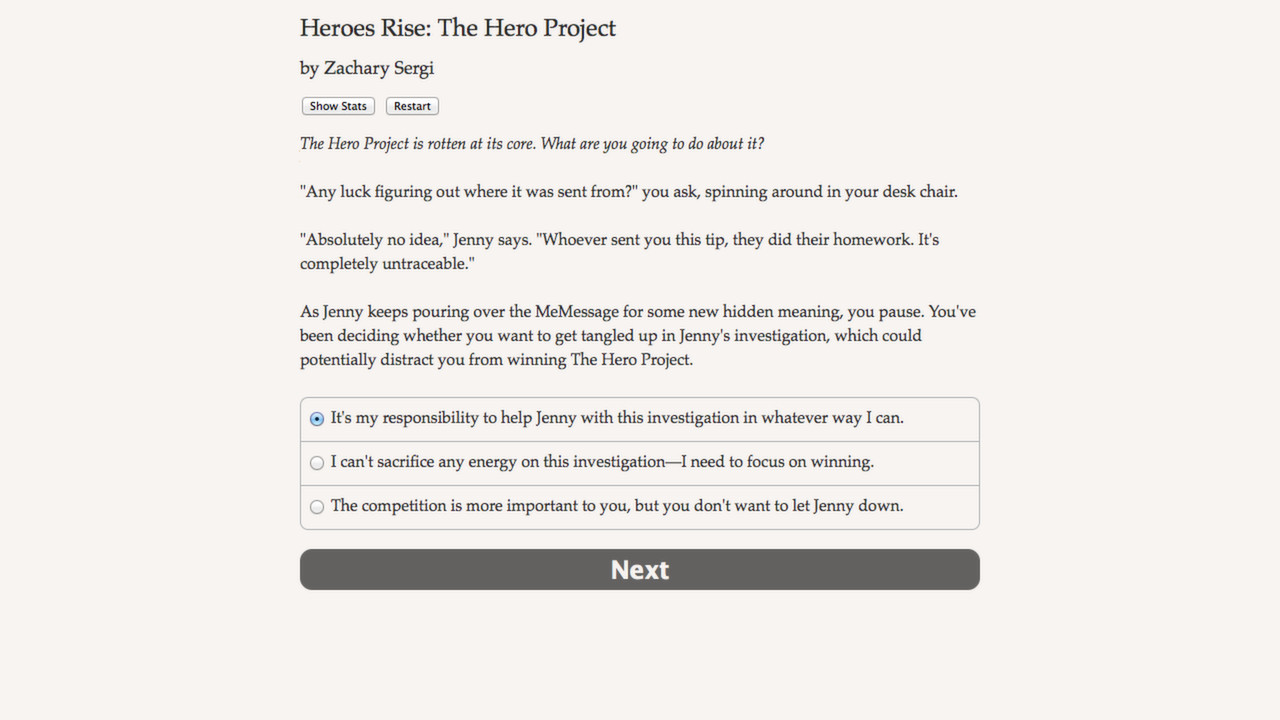Viewport: 1280px width, 720px height.
Task: Click Show Stats to view character attributes
Action: tap(337, 105)
